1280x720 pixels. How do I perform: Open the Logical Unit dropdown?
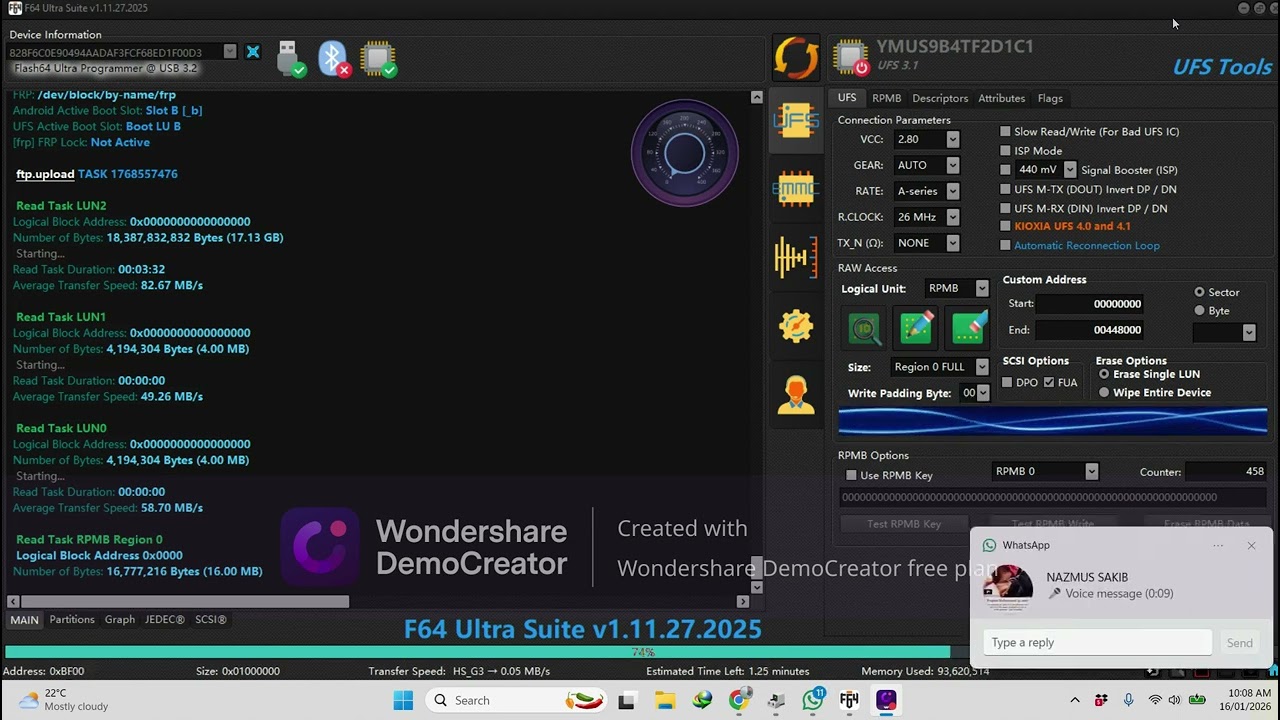981,288
